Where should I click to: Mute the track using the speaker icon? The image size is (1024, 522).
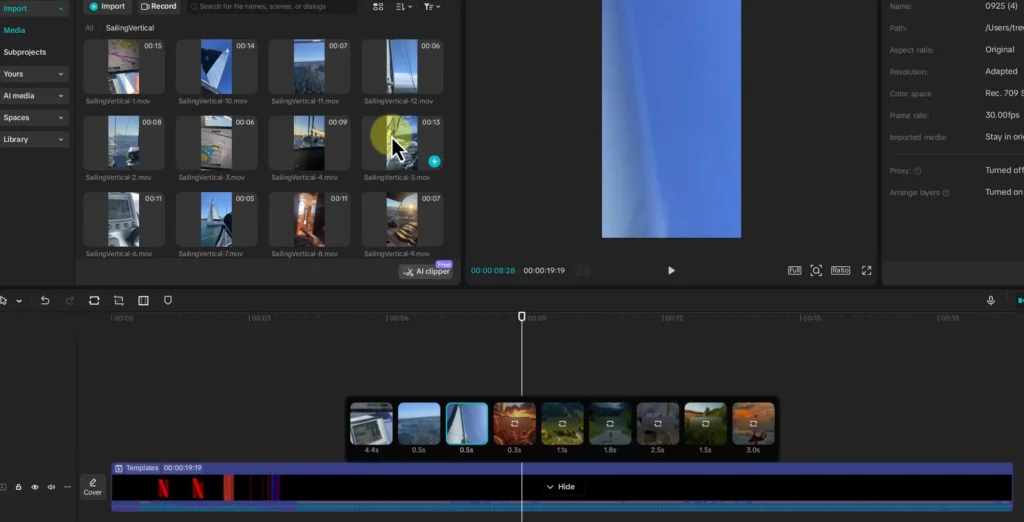(x=51, y=487)
